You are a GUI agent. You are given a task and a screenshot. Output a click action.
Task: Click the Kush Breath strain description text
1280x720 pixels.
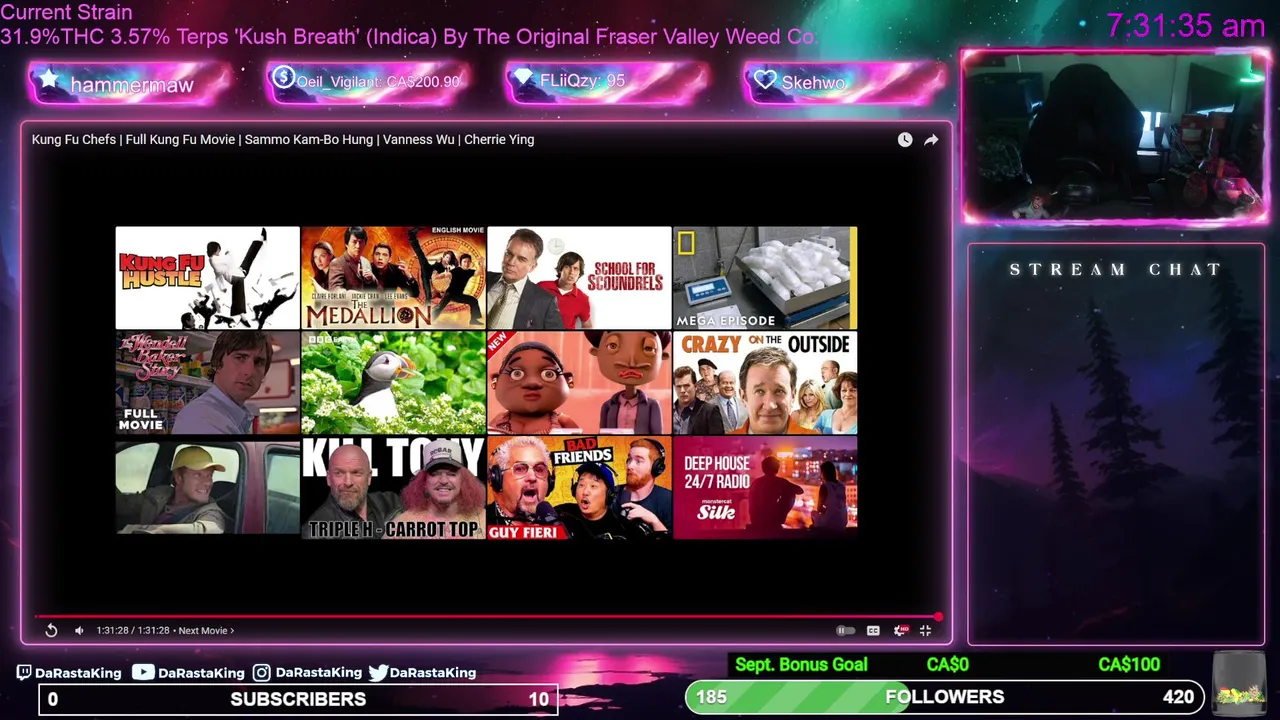[x=408, y=37]
